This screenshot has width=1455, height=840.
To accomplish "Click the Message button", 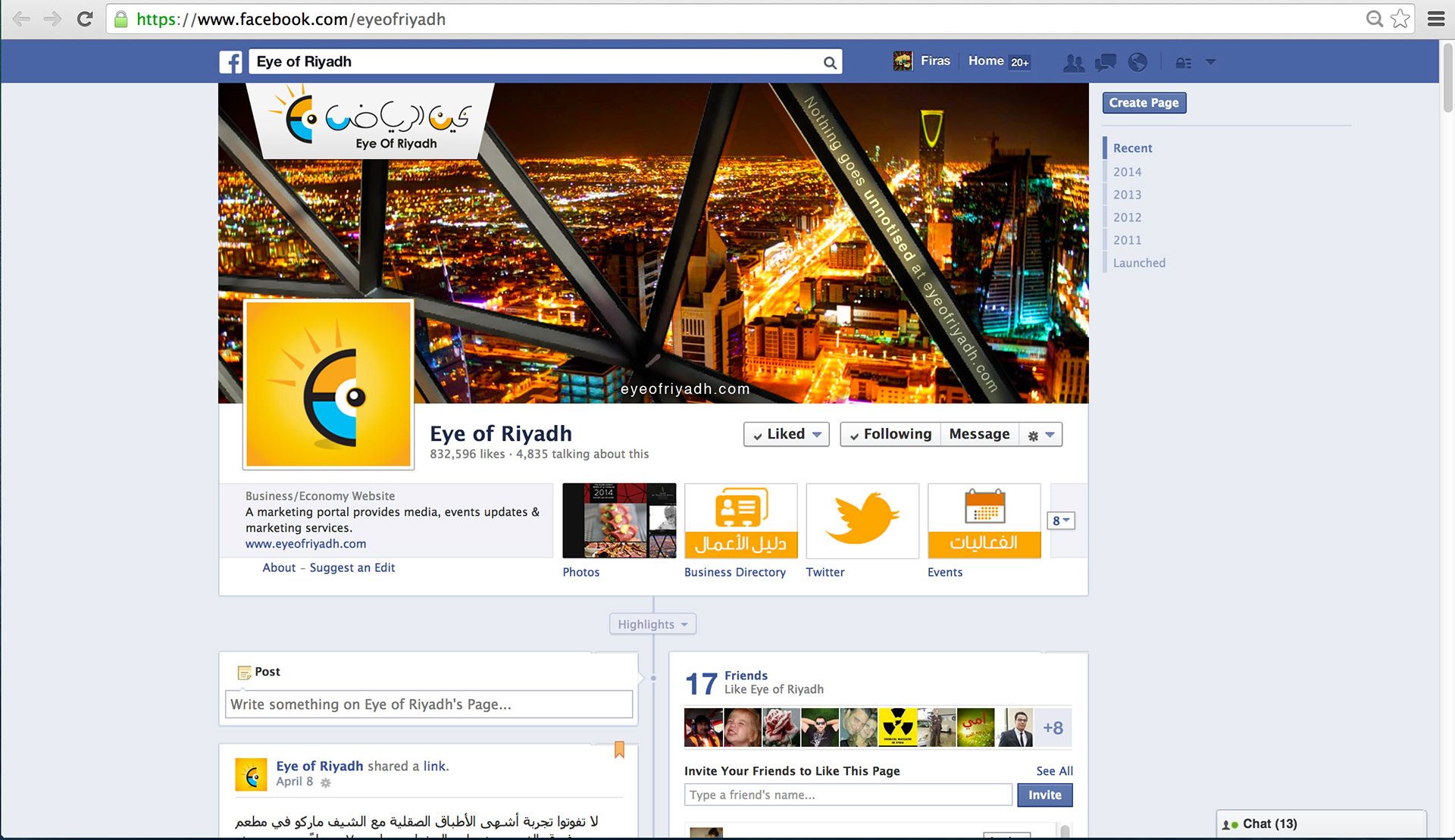I will [x=979, y=434].
